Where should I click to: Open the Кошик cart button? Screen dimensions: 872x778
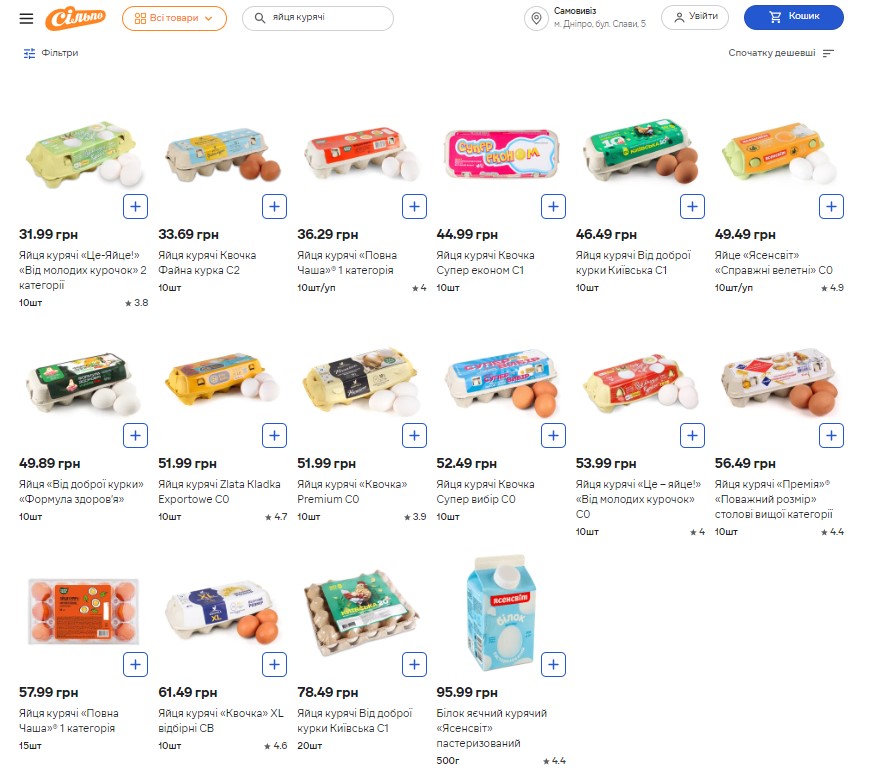(794, 17)
